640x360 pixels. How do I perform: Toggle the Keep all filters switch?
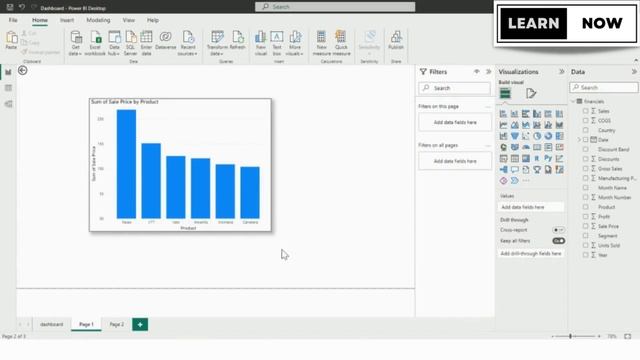[x=558, y=241]
